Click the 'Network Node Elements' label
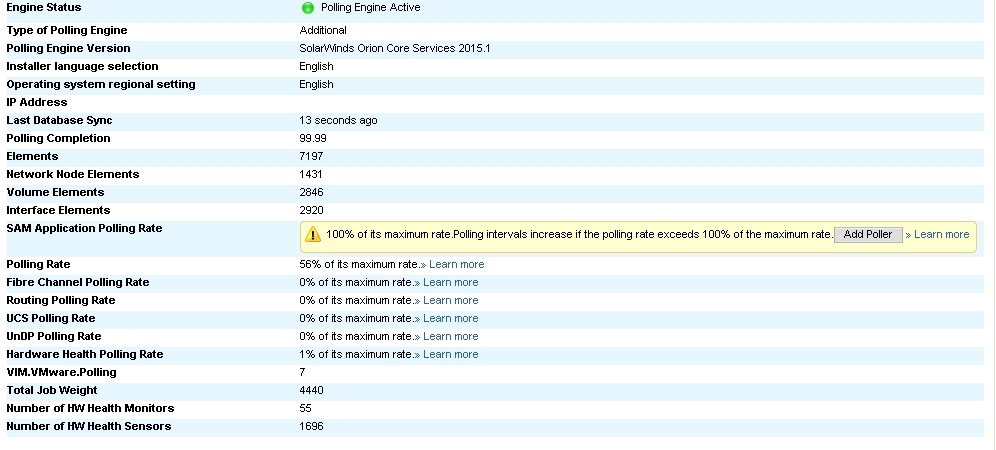 click(73, 175)
